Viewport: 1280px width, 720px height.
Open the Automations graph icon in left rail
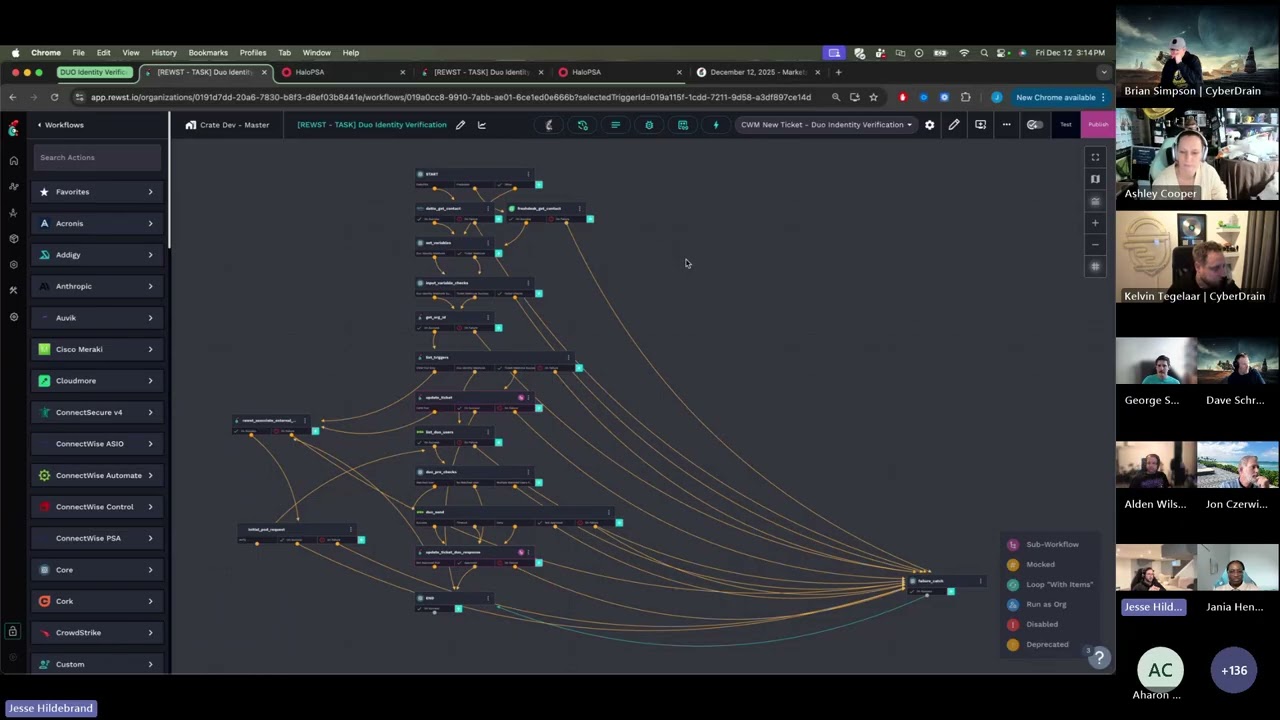coord(14,186)
